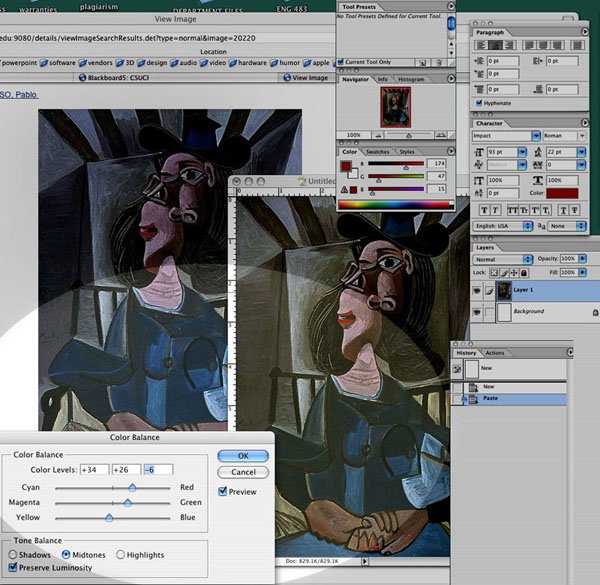Select the Shadows tone balance option

13,554
